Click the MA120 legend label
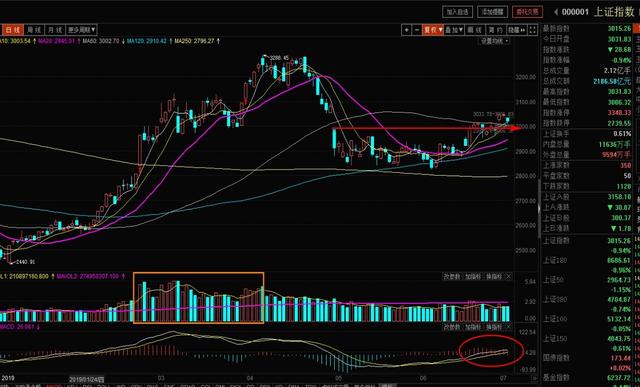This screenshot has width=640, height=387. (x=147, y=41)
